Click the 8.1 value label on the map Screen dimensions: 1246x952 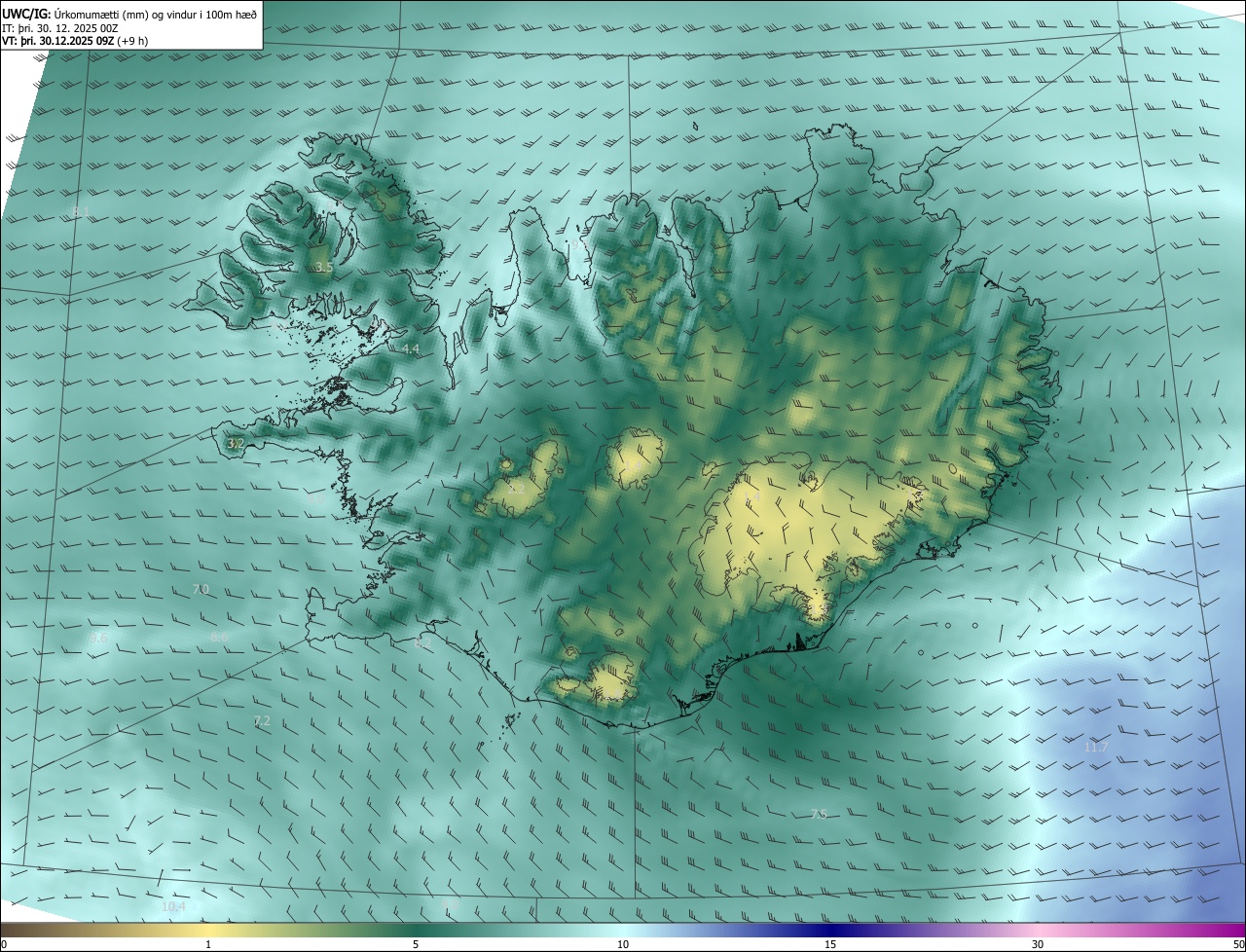(x=81, y=211)
